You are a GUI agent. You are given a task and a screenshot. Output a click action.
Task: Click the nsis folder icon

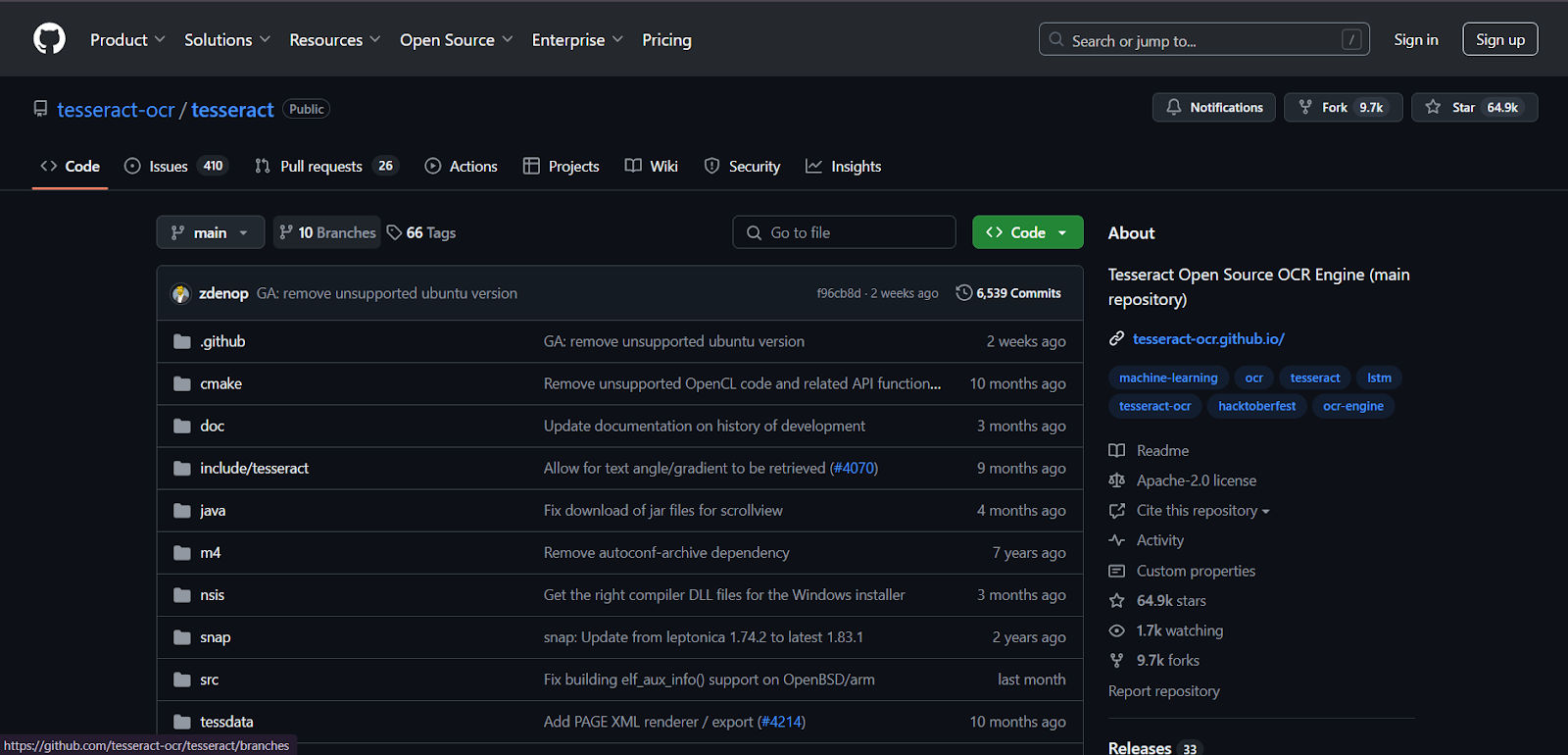pos(181,595)
